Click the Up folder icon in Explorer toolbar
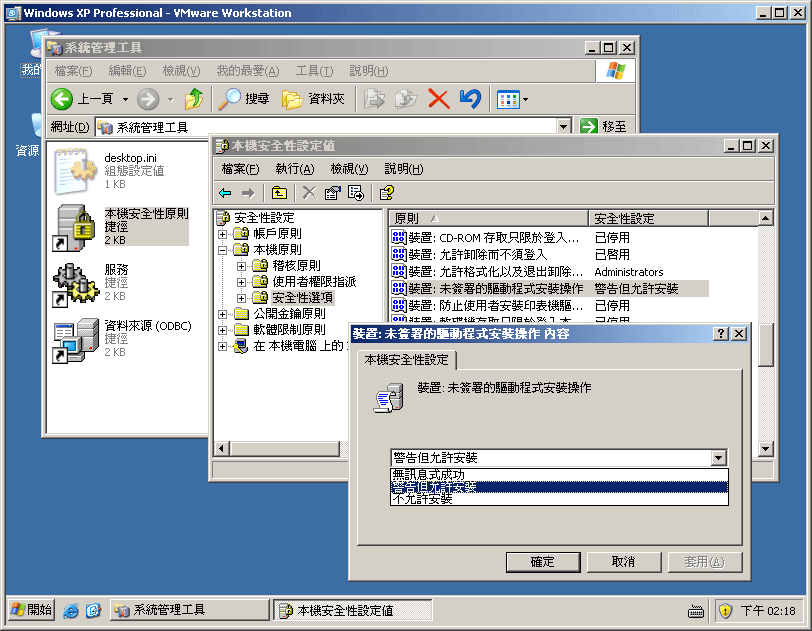Viewport: 812px width, 631px height. (x=194, y=99)
